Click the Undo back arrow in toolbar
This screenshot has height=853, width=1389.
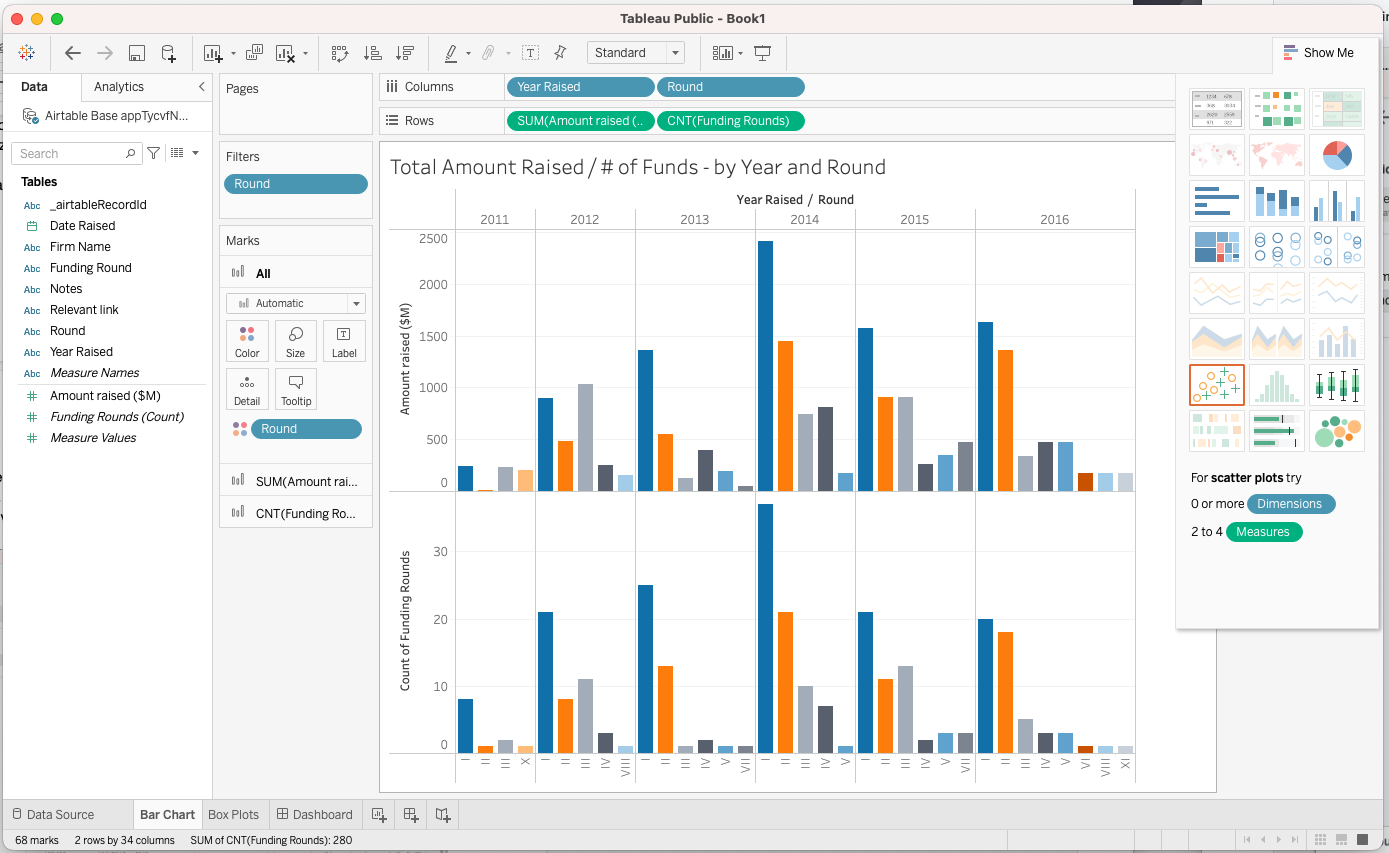[x=73, y=53]
